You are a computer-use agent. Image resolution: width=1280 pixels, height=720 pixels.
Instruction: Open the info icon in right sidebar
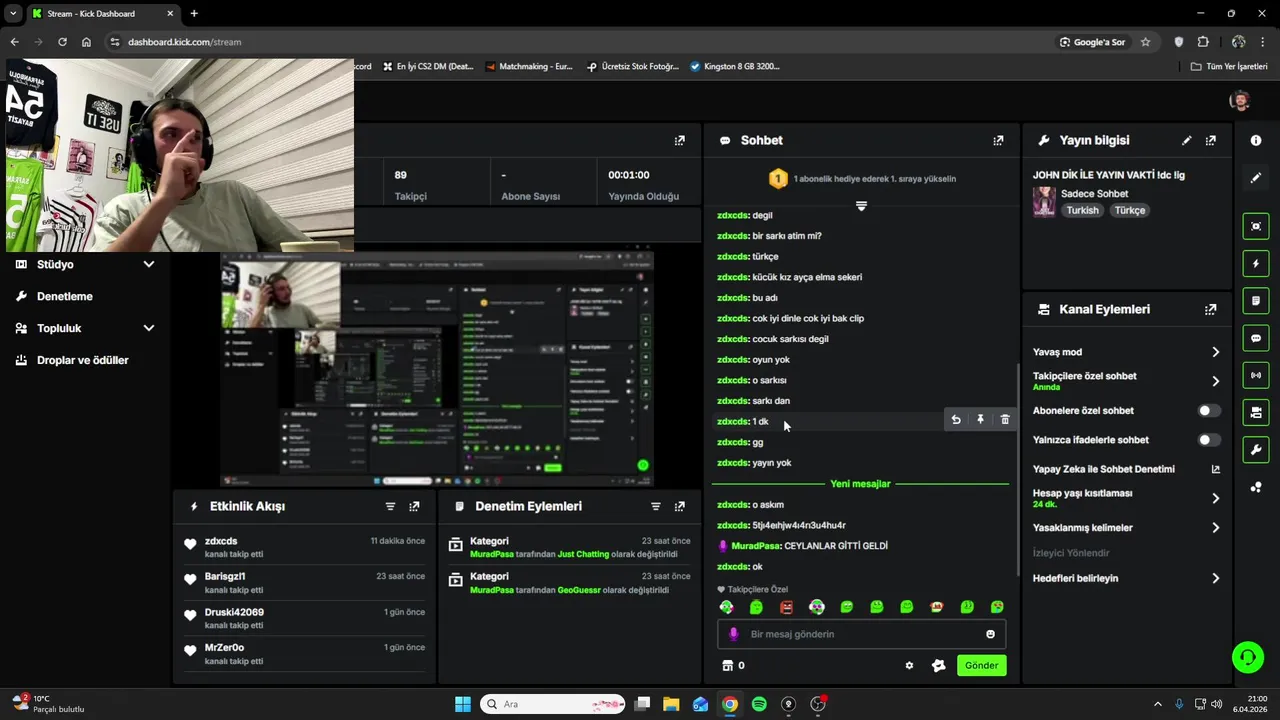[1256, 141]
